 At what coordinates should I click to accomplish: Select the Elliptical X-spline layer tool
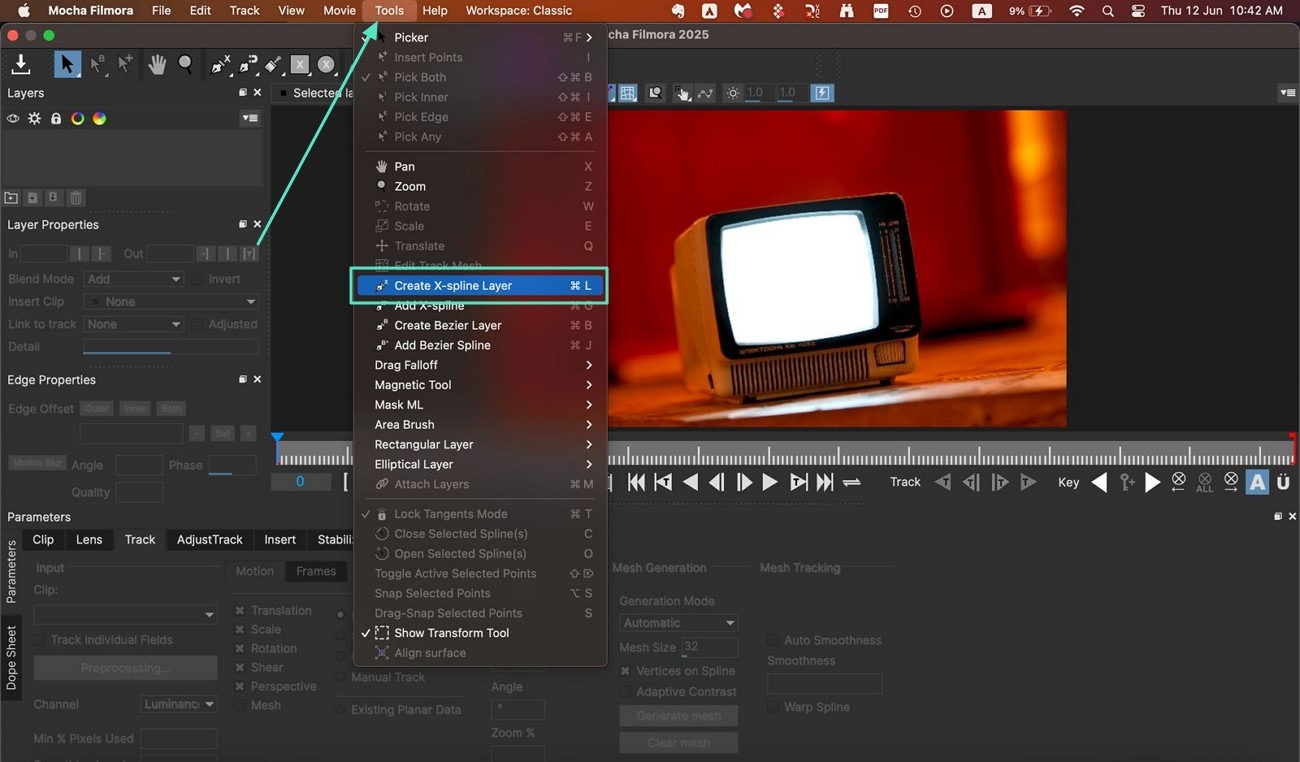pos(326,65)
